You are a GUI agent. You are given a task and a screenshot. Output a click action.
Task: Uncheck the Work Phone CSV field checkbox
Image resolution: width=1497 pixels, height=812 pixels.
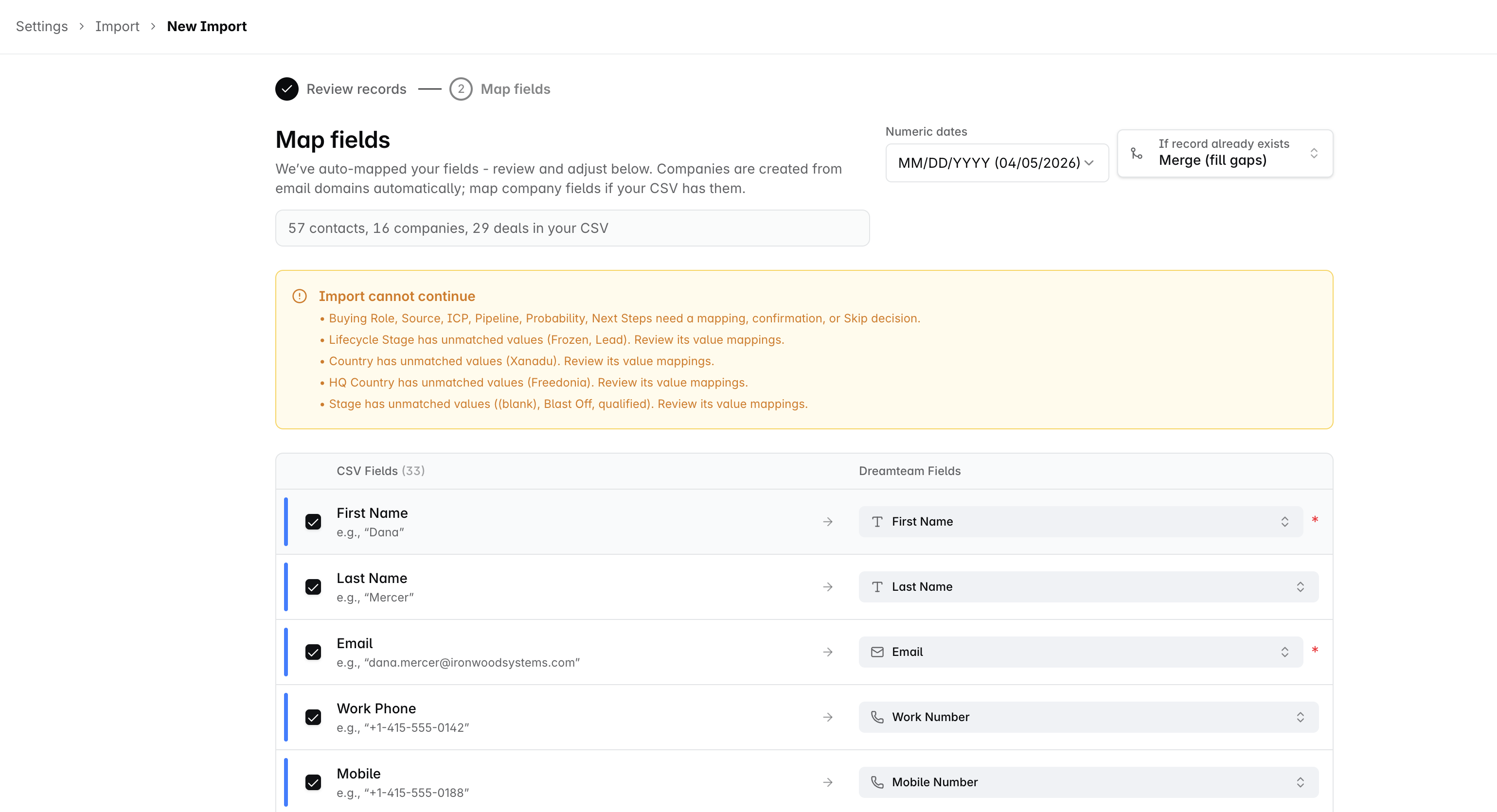click(313, 717)
